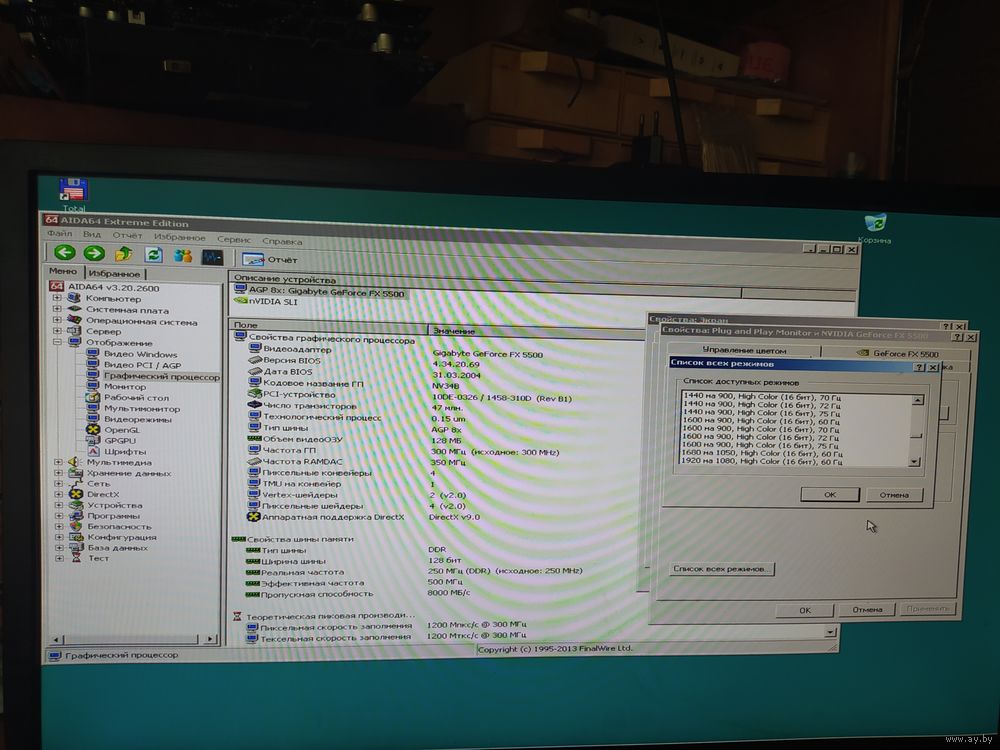
Task: Open the Шрифты tree item
Action: (125, 452)
